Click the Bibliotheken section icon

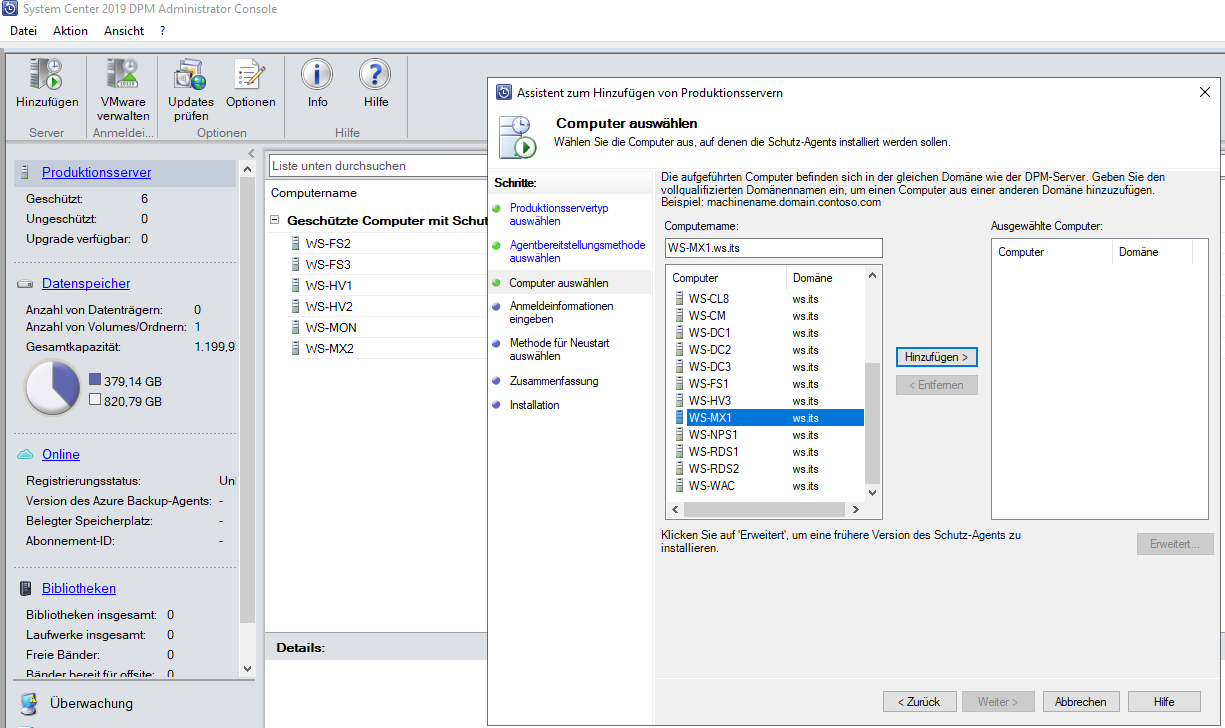pyautogui.click(x=26, y=589)
